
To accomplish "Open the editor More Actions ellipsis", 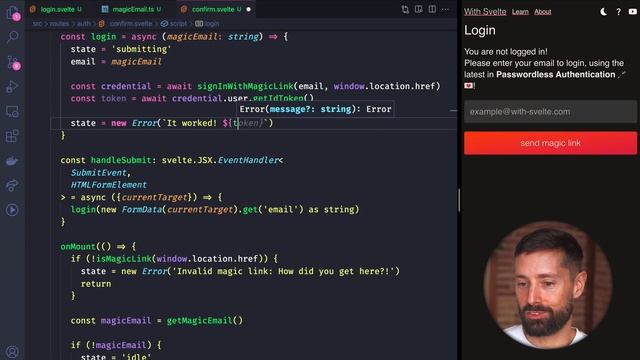I will (x=445, y=9).
